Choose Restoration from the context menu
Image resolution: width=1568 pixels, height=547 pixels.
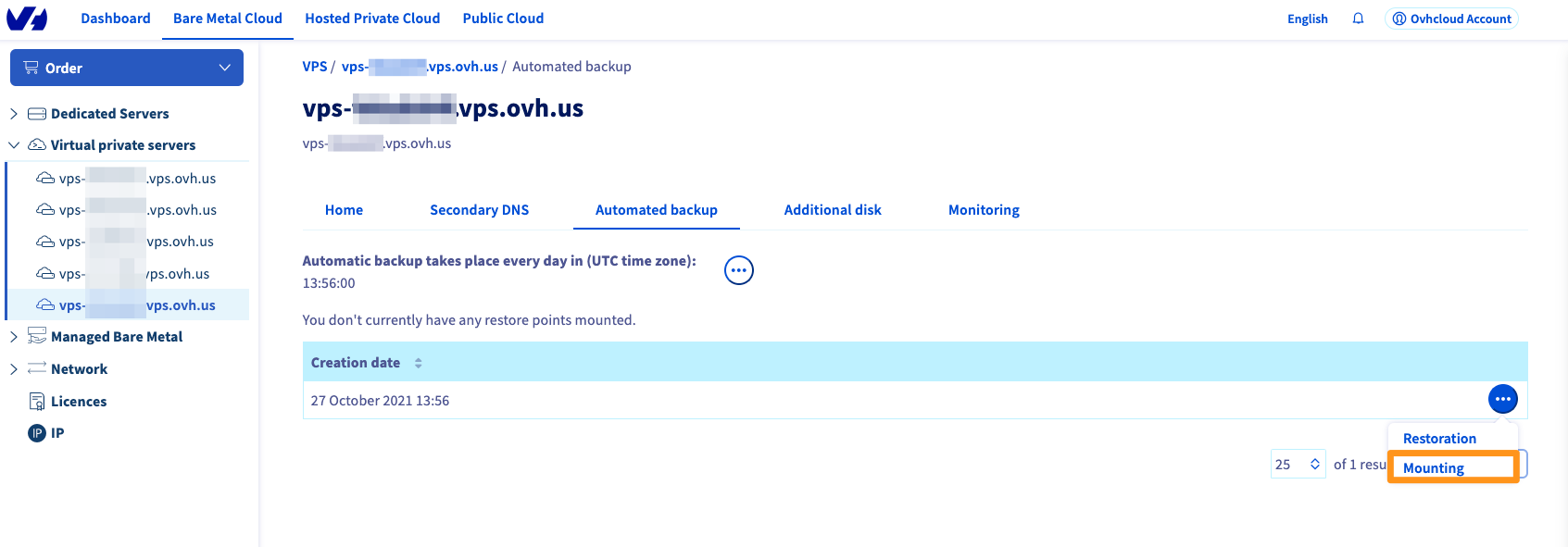coord(1439,439)
